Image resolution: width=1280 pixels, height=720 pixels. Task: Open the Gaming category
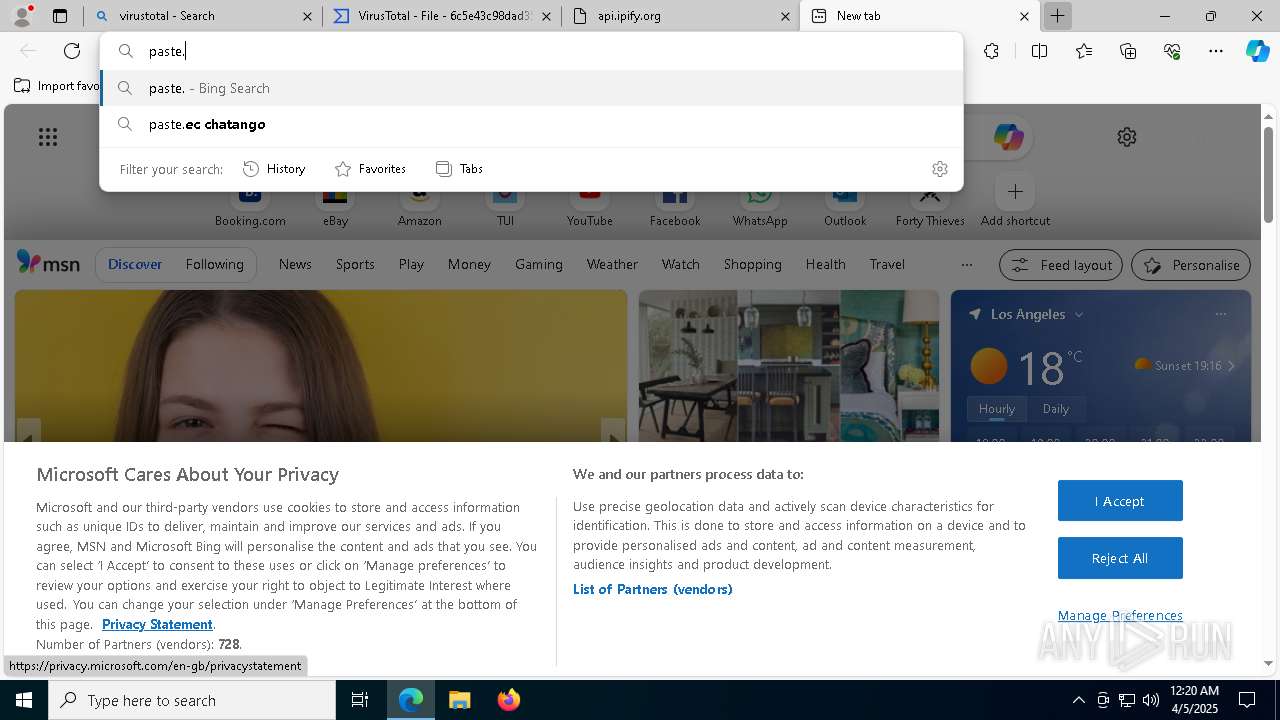click(539, 264)
